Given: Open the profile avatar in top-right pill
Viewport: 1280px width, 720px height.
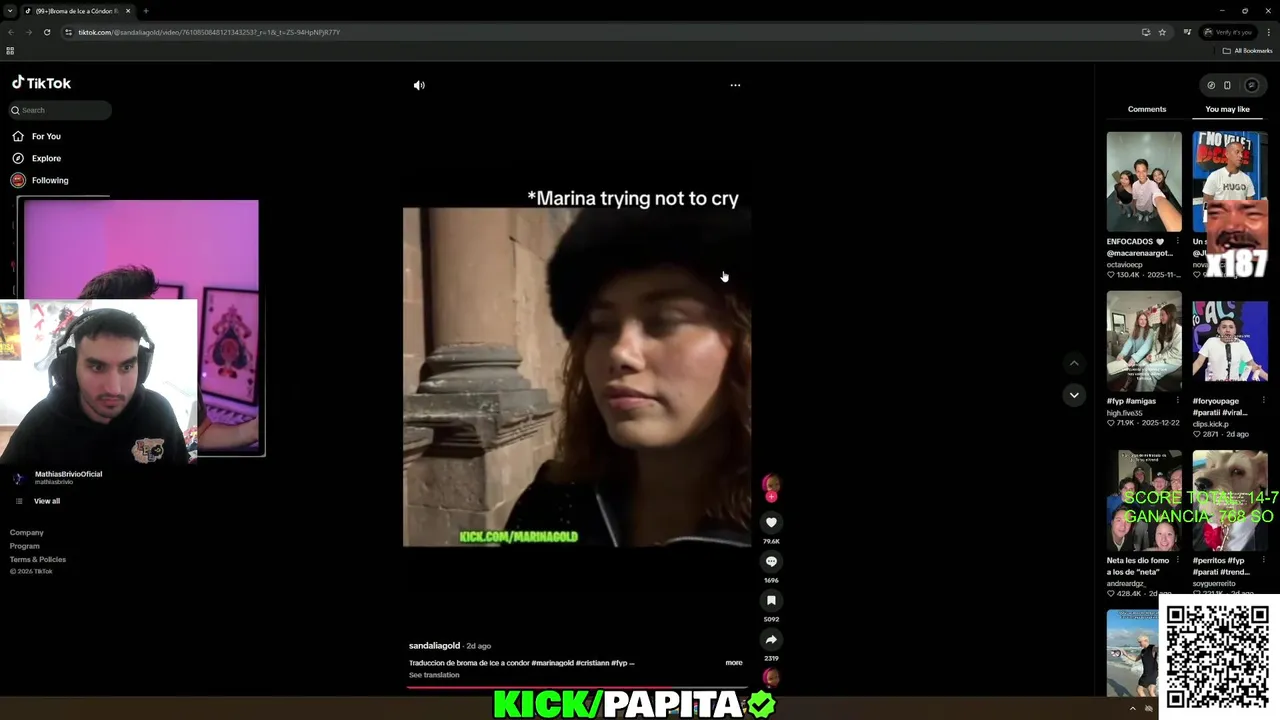Looking at the screenshot, I should 1251,85.
